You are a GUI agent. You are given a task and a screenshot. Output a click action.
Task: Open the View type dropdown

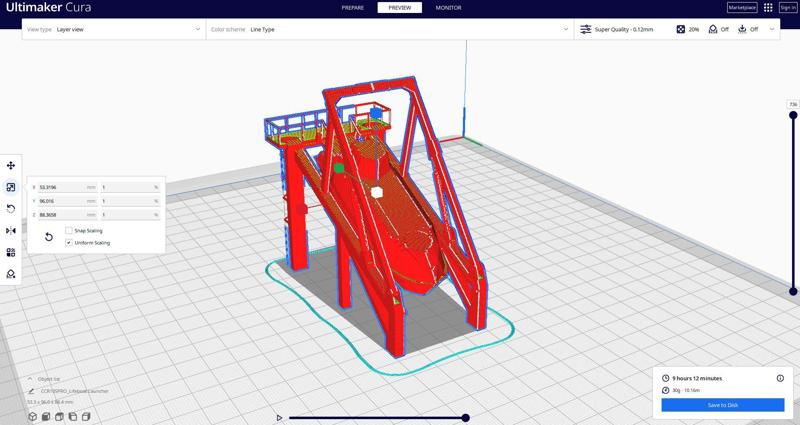coord(114,30)
